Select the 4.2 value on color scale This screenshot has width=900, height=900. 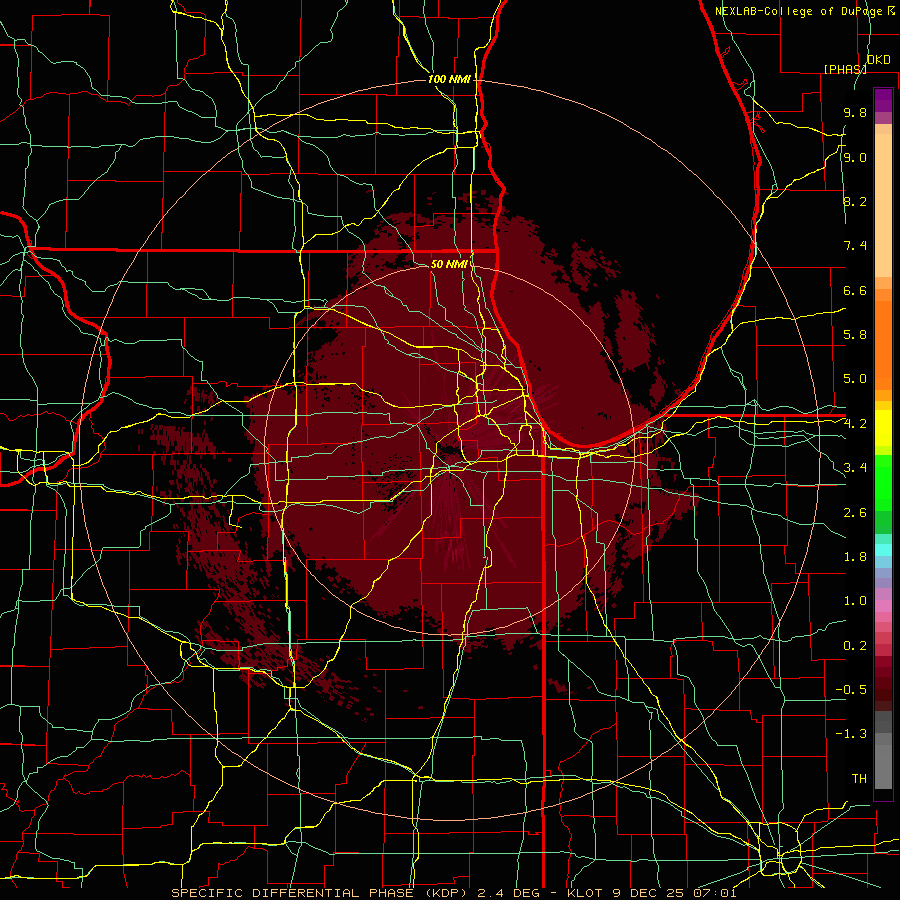click(x=855, y=424)
